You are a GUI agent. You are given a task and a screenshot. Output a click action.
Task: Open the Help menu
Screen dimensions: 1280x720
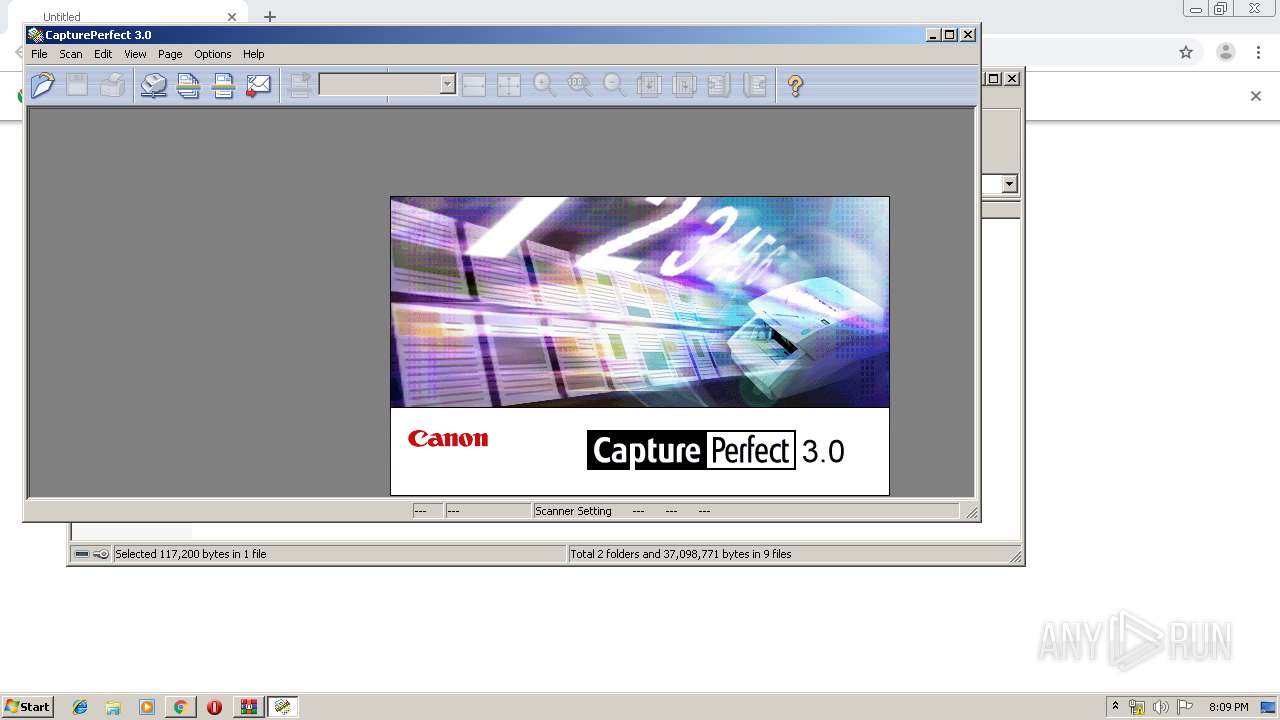pyautogui.click(x=254, y=54)
